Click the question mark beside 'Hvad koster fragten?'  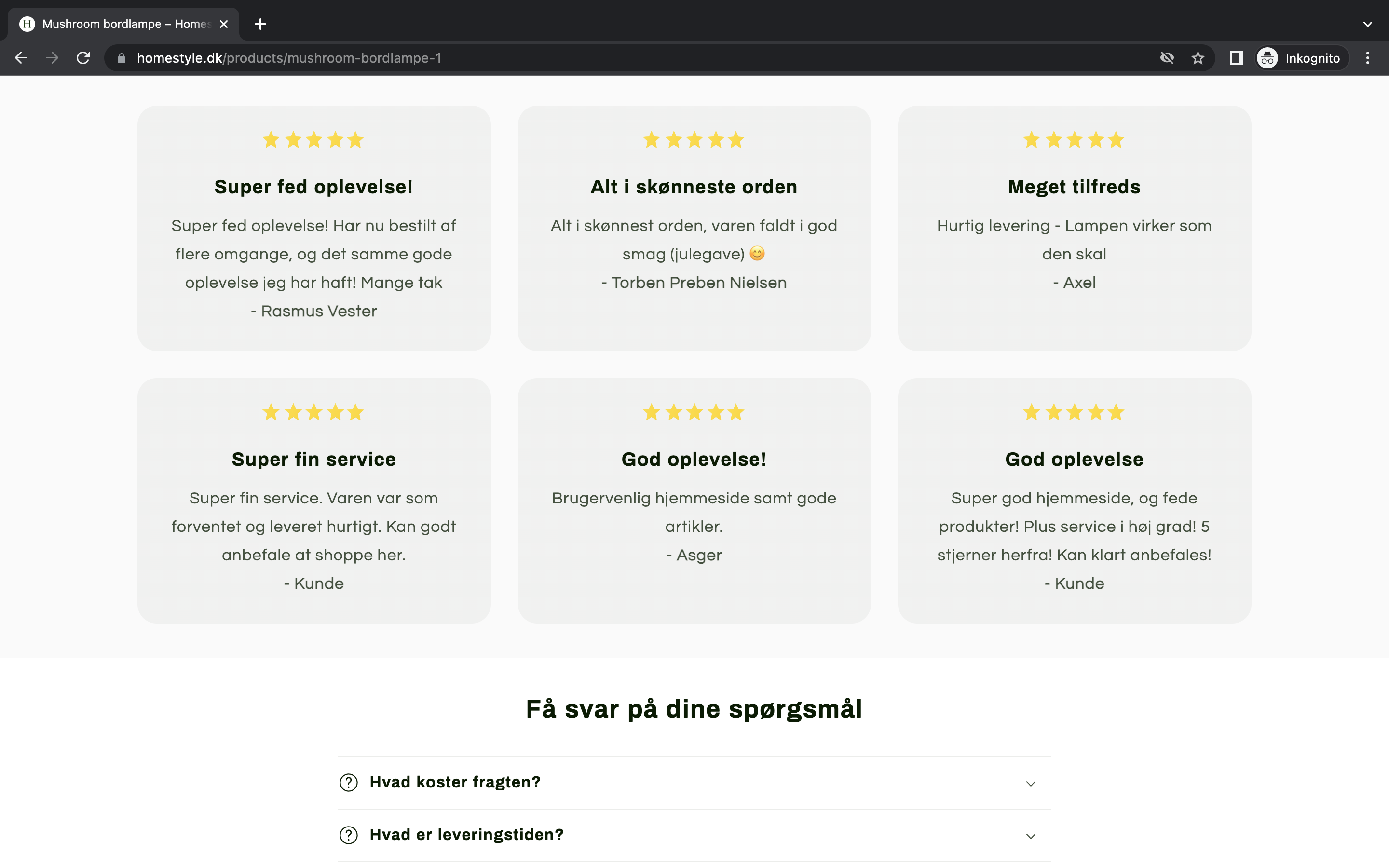(x=348, y=783)
